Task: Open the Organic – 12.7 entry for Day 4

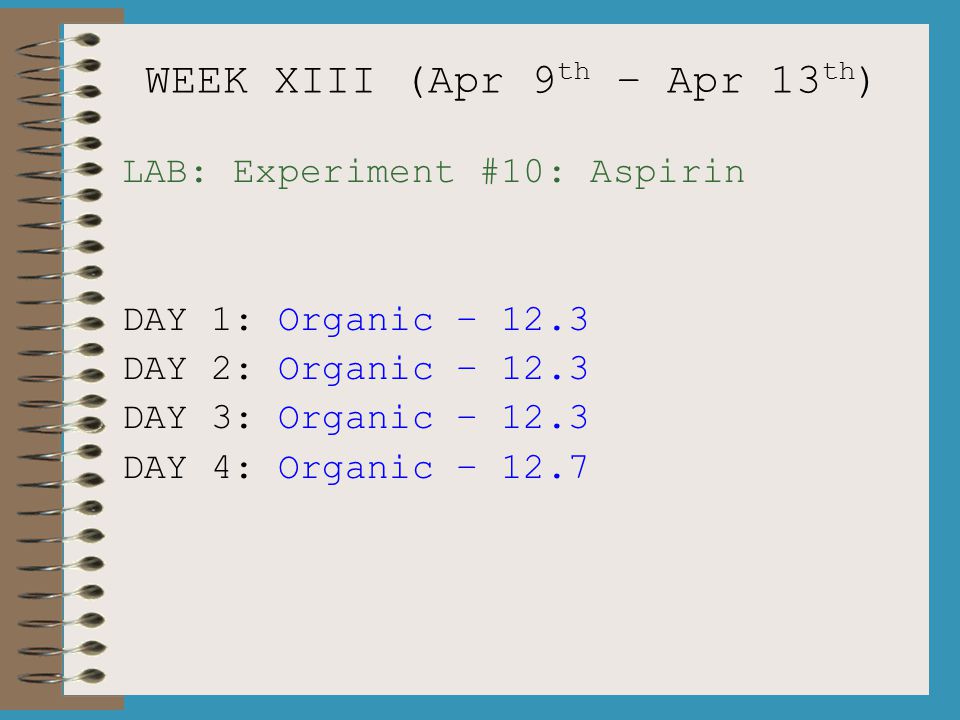Action: pos(433,468)
